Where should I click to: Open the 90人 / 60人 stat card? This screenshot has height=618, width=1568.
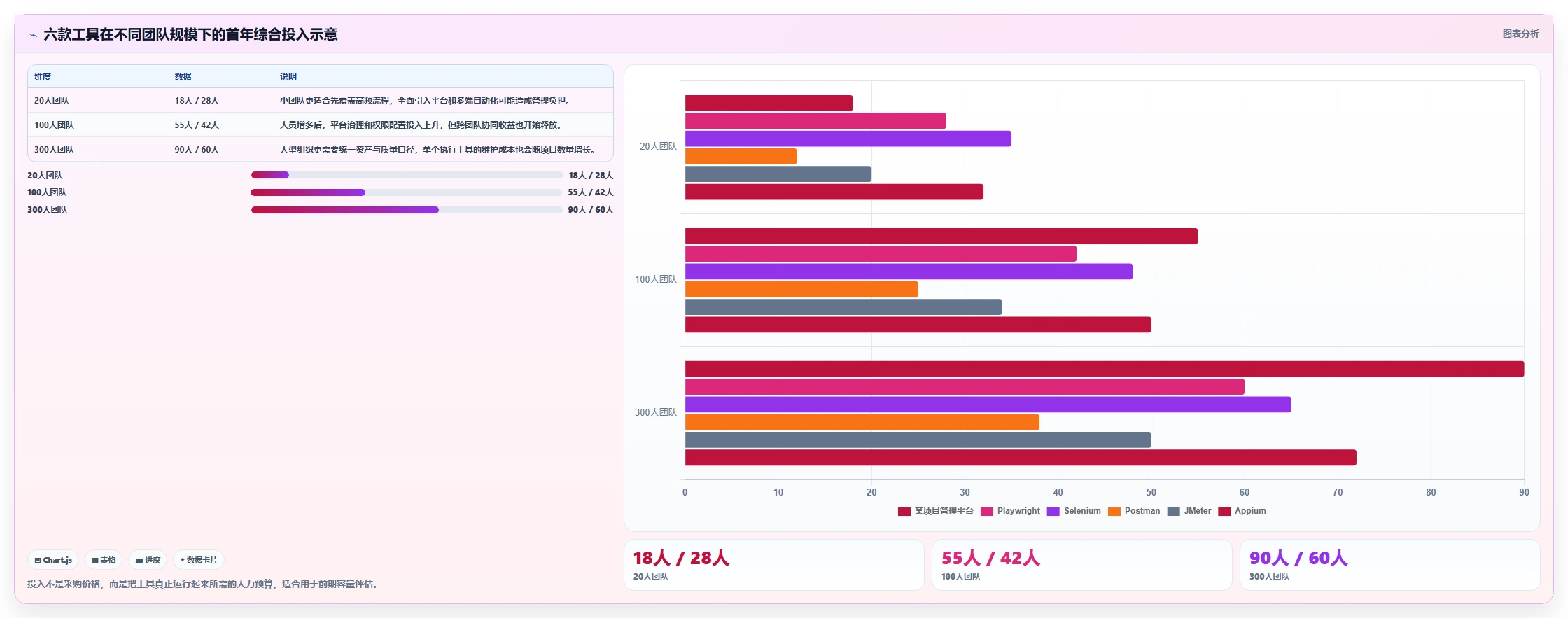coord(1390,565)
